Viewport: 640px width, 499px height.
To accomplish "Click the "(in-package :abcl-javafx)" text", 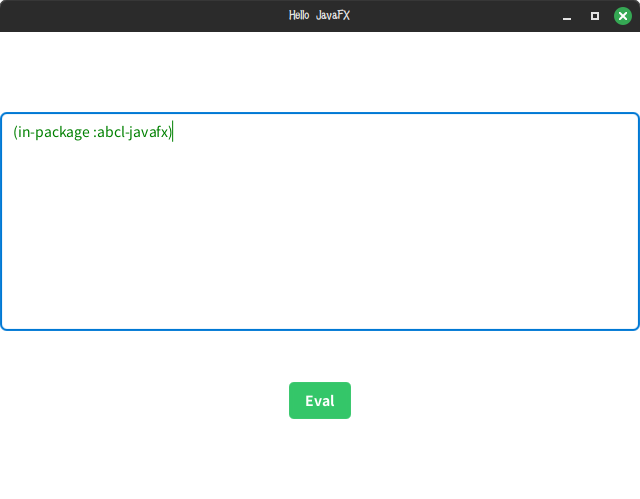I will [x=93, y=132].
